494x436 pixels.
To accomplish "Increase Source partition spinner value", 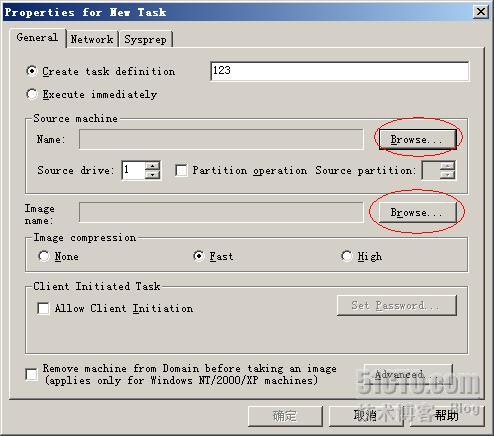I will pos(447,166).
